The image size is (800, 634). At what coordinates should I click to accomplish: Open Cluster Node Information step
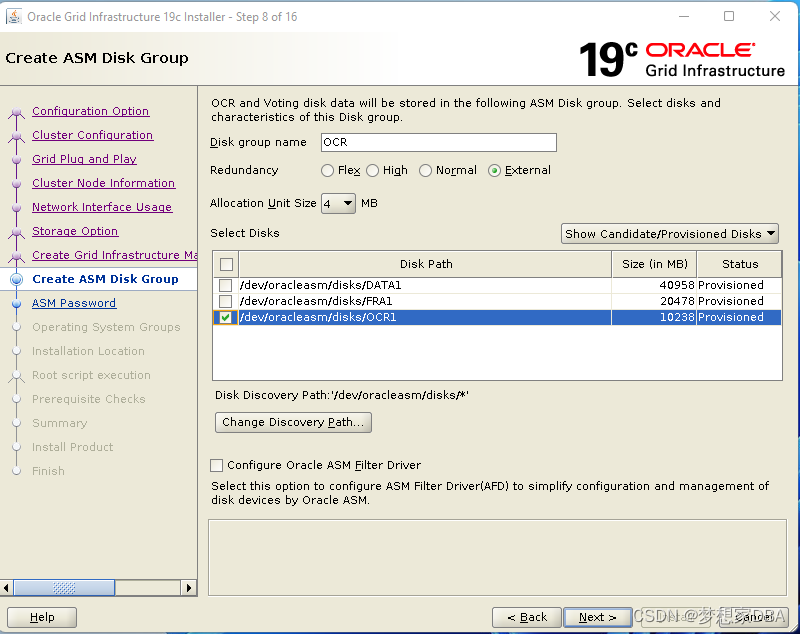104,183
